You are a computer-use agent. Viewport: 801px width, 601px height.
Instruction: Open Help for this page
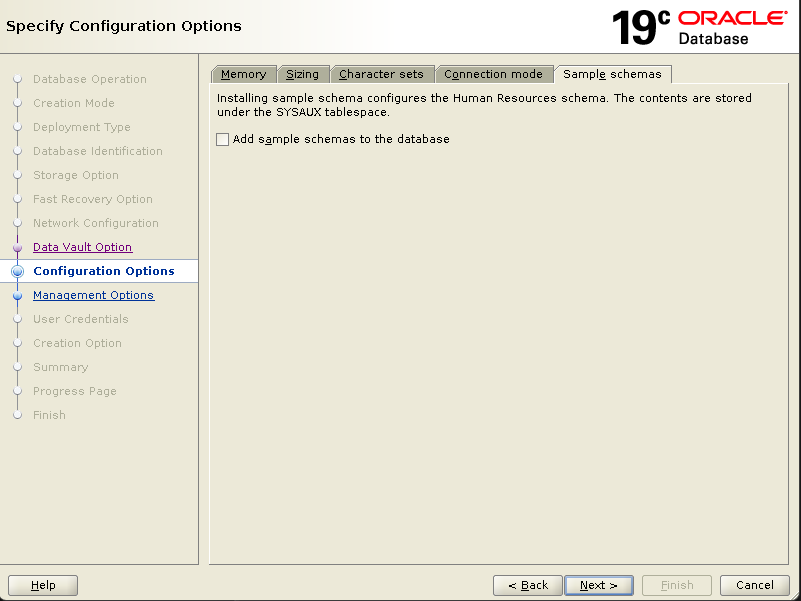[43, 585]
